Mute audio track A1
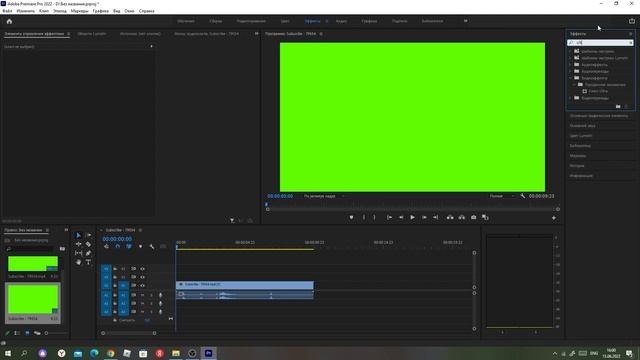 point(142,295)
